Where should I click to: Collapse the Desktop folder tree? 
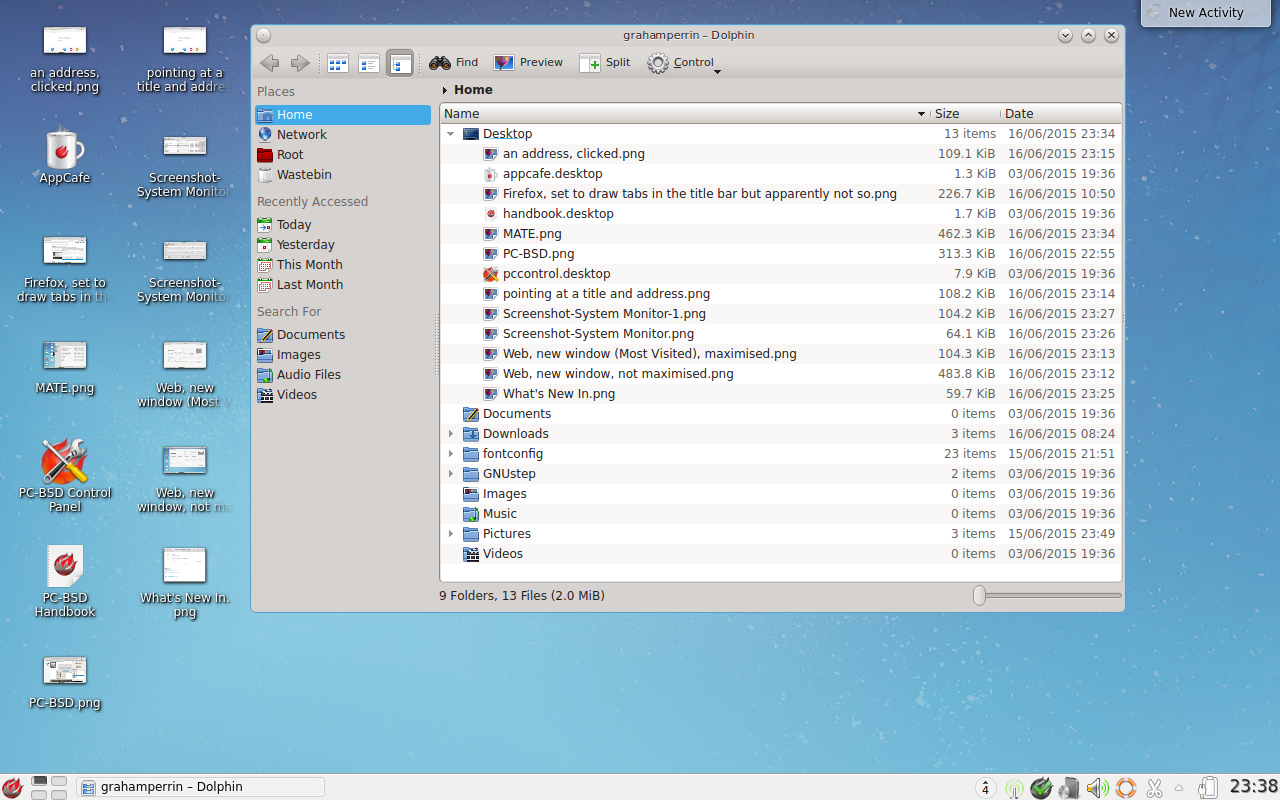(451, 134)
